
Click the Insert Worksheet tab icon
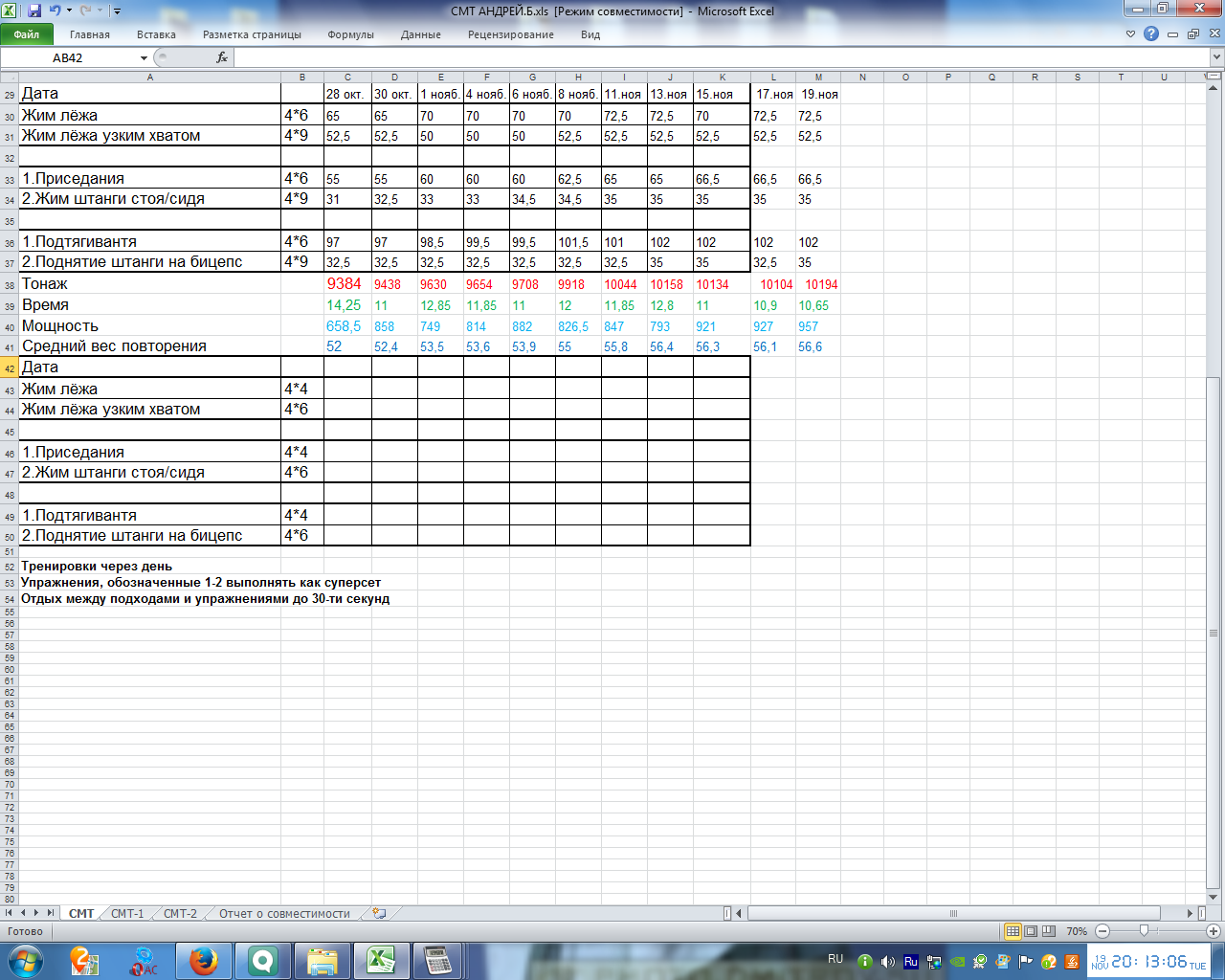379,913
